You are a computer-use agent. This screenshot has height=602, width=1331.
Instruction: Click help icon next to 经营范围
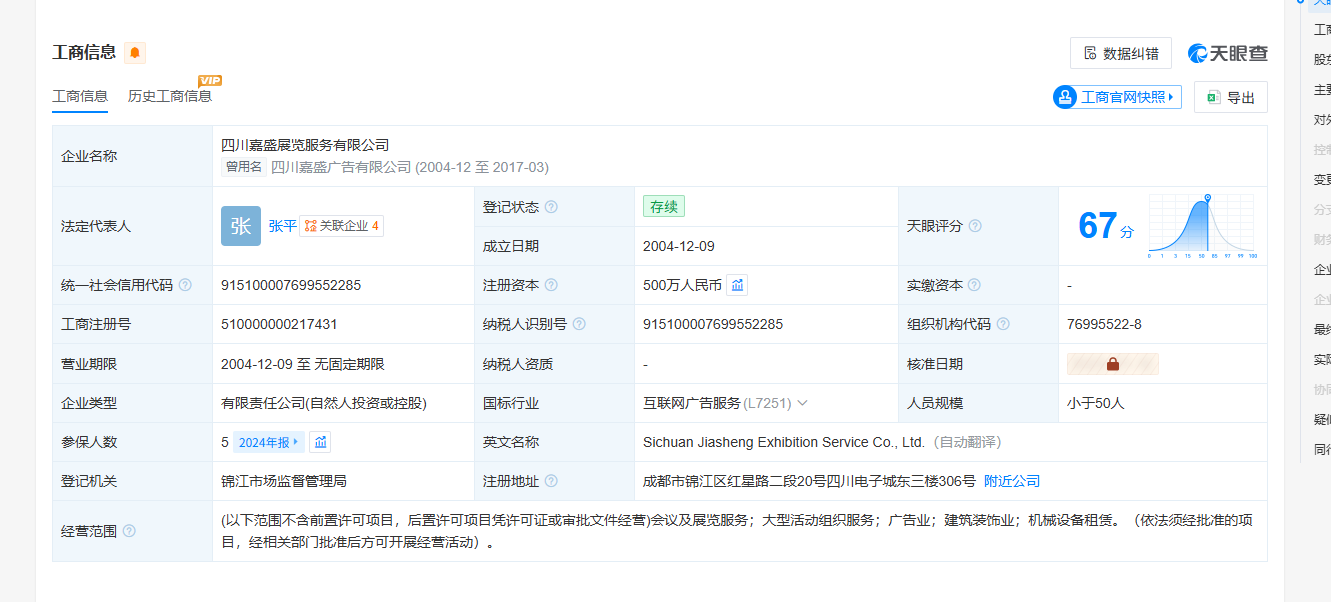(129, 531)
